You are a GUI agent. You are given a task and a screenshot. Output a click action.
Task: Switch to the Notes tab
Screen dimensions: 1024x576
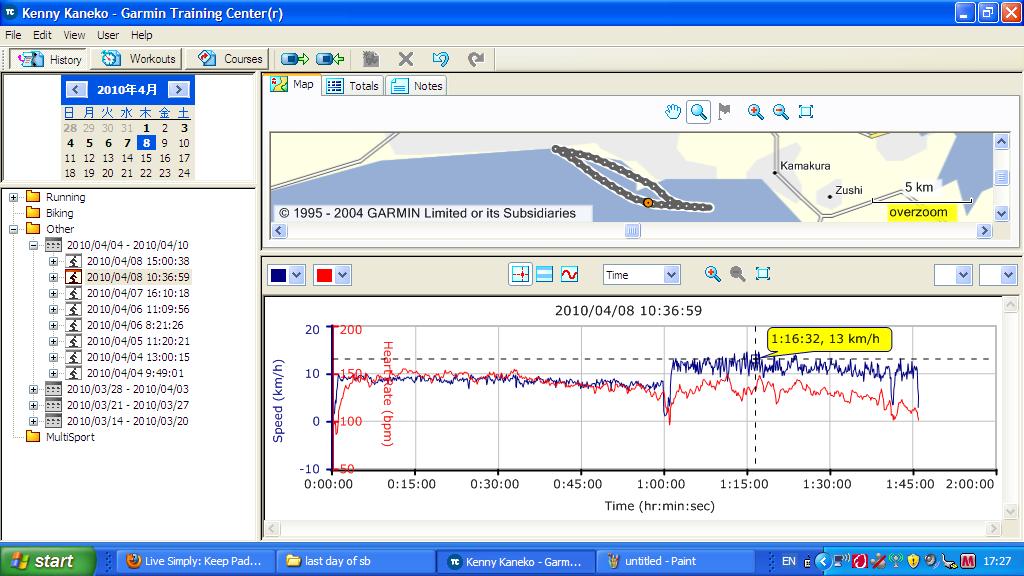417,86
